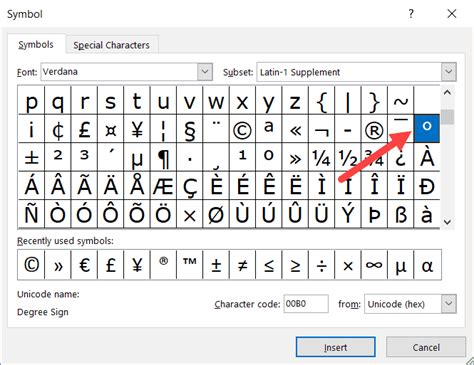Select the superscript two ² symbol
Screen dimensions: 474x365
[58, 157]
